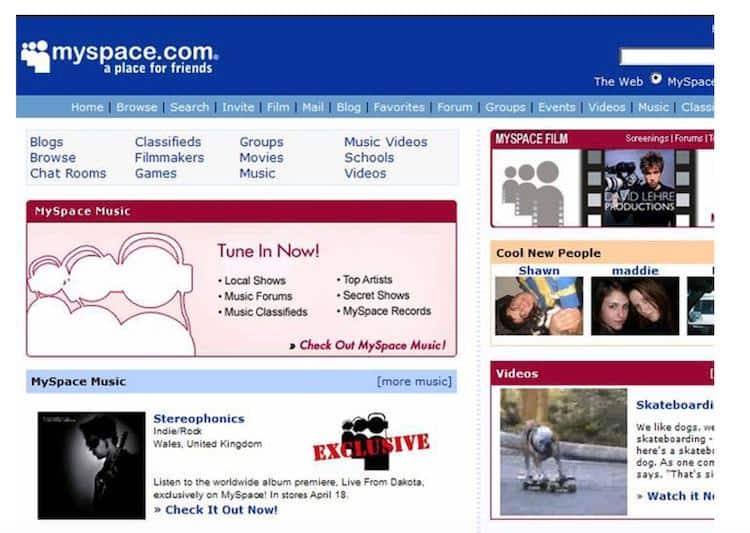
Task: Open Groups link in category list
Action: (261, 142)
